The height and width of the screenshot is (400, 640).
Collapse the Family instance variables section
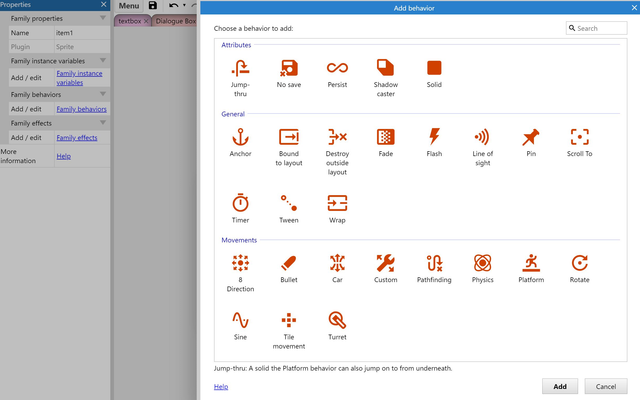click(103, 60)
